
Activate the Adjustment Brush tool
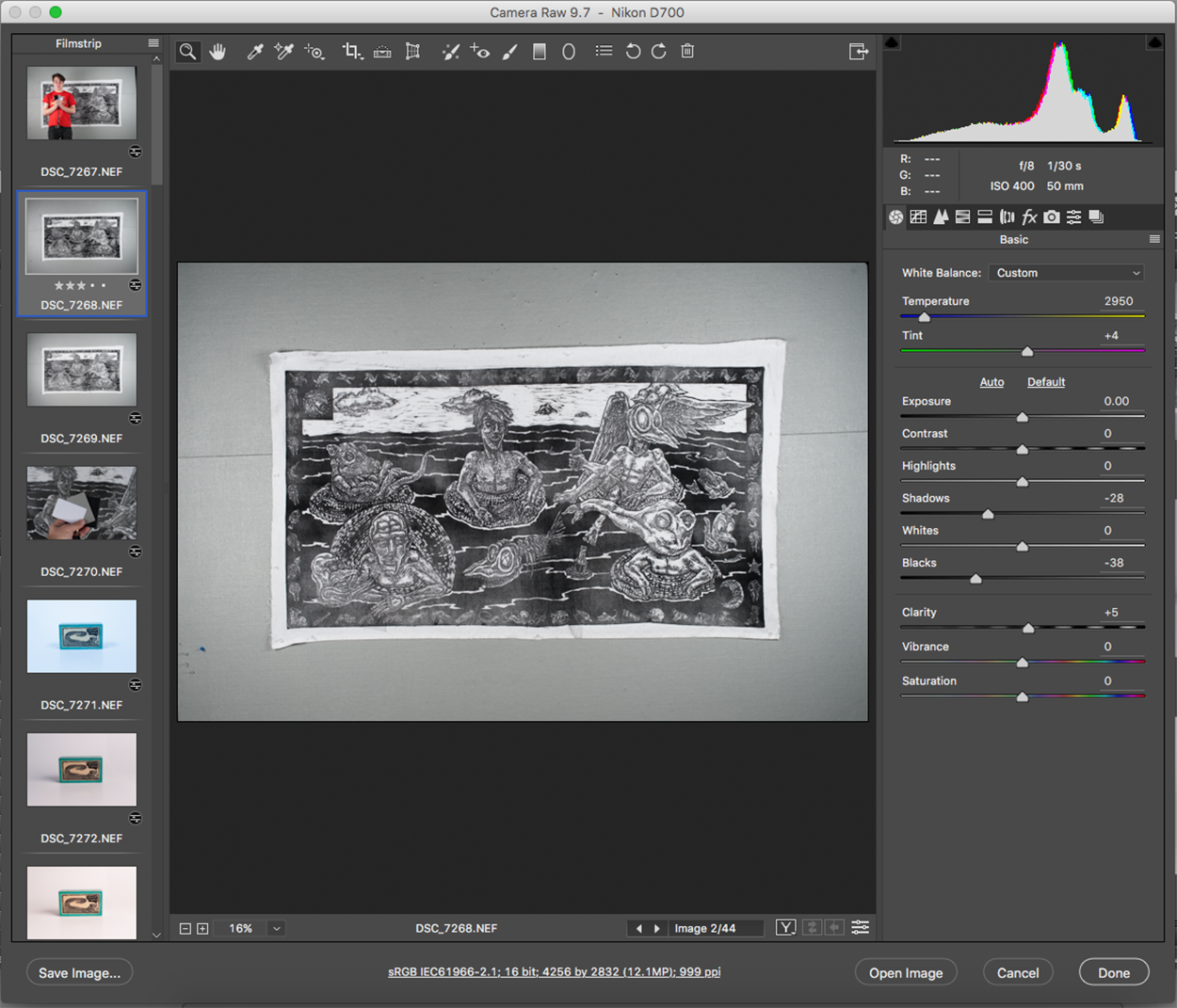click(509, 52)
